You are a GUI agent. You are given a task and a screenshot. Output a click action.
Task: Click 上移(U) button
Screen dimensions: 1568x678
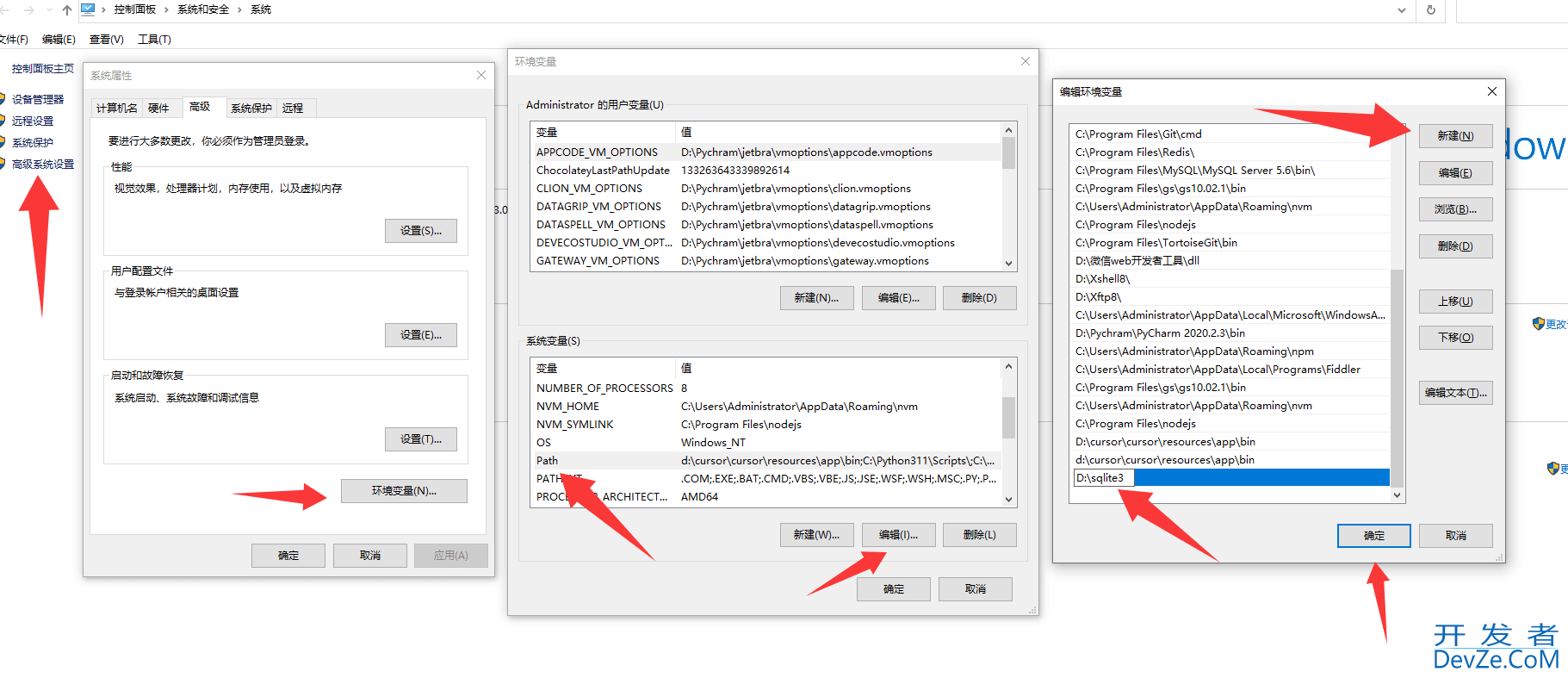coord(1455,302)
